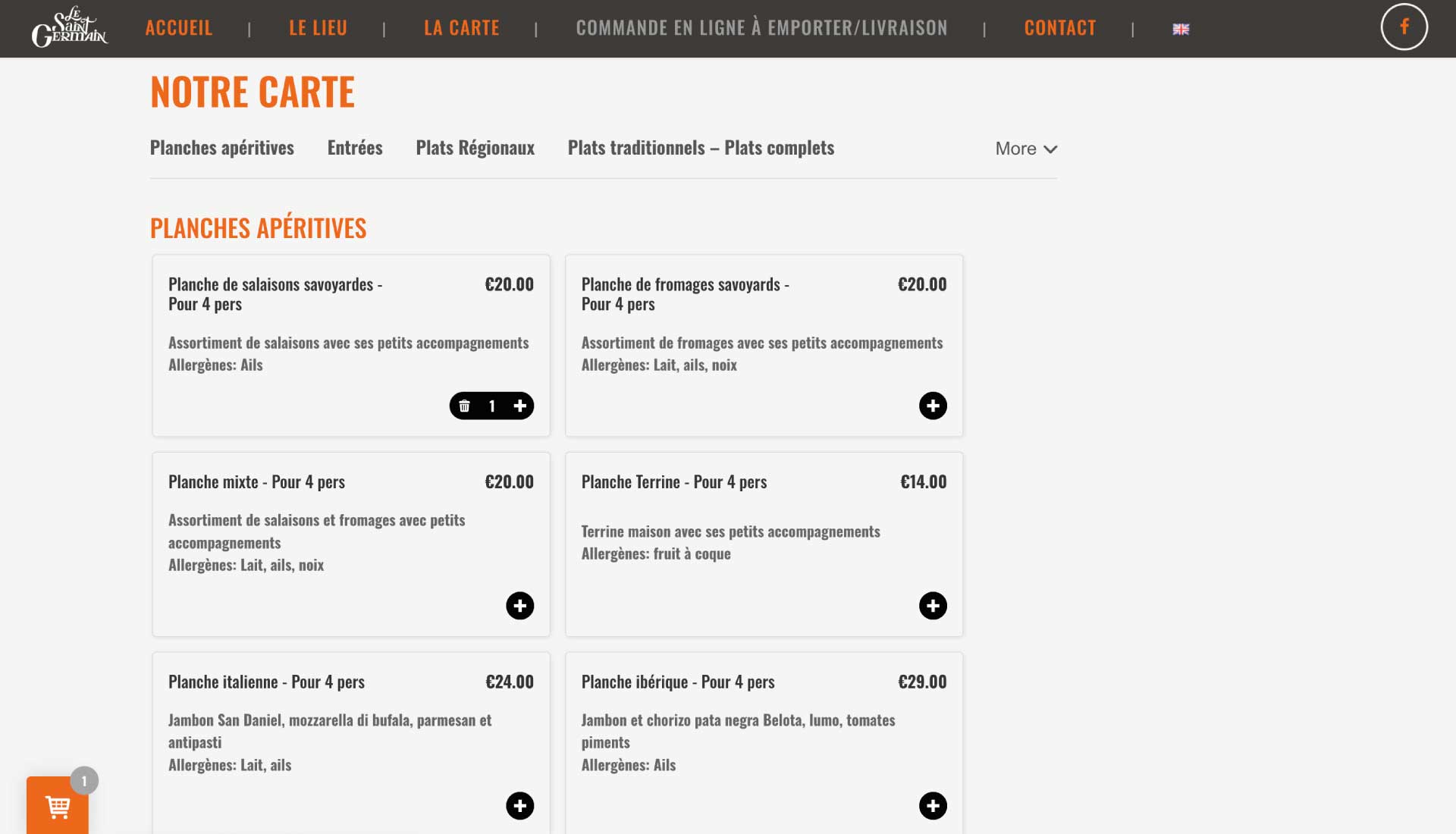This screenshot has width=1456, height=834.
Task: Select the Entrées category tab
Action: pos(355,148)
